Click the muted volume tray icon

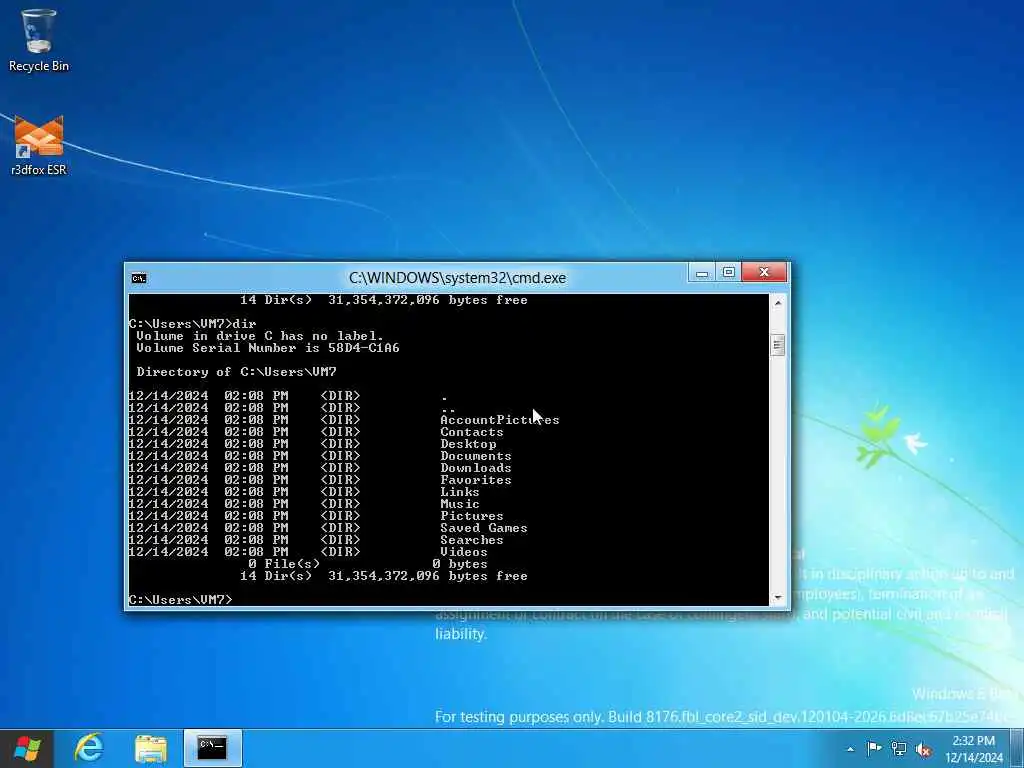click(923, 749)
